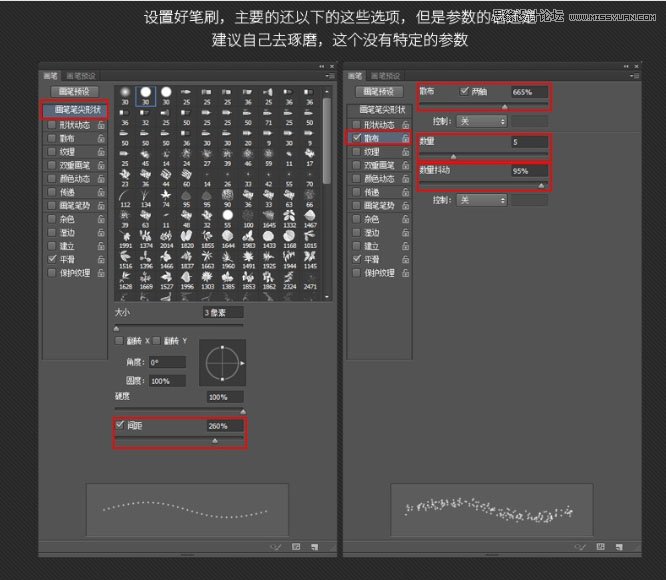Select 画笔笔尖形状 in left panel
Screen dimensions: 666x580
coord(75,110)
